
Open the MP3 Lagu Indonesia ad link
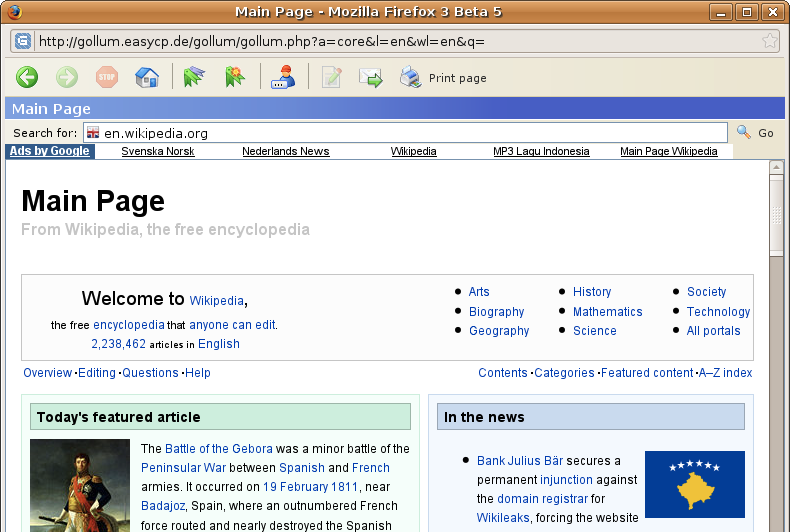click(541, 151)
